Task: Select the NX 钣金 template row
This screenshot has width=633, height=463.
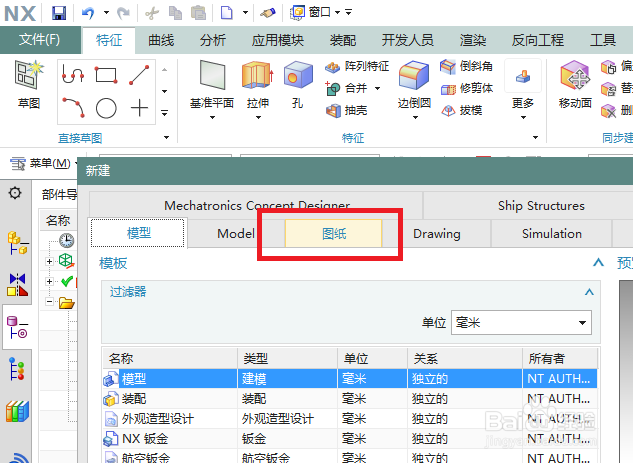Action: point(350,439)
